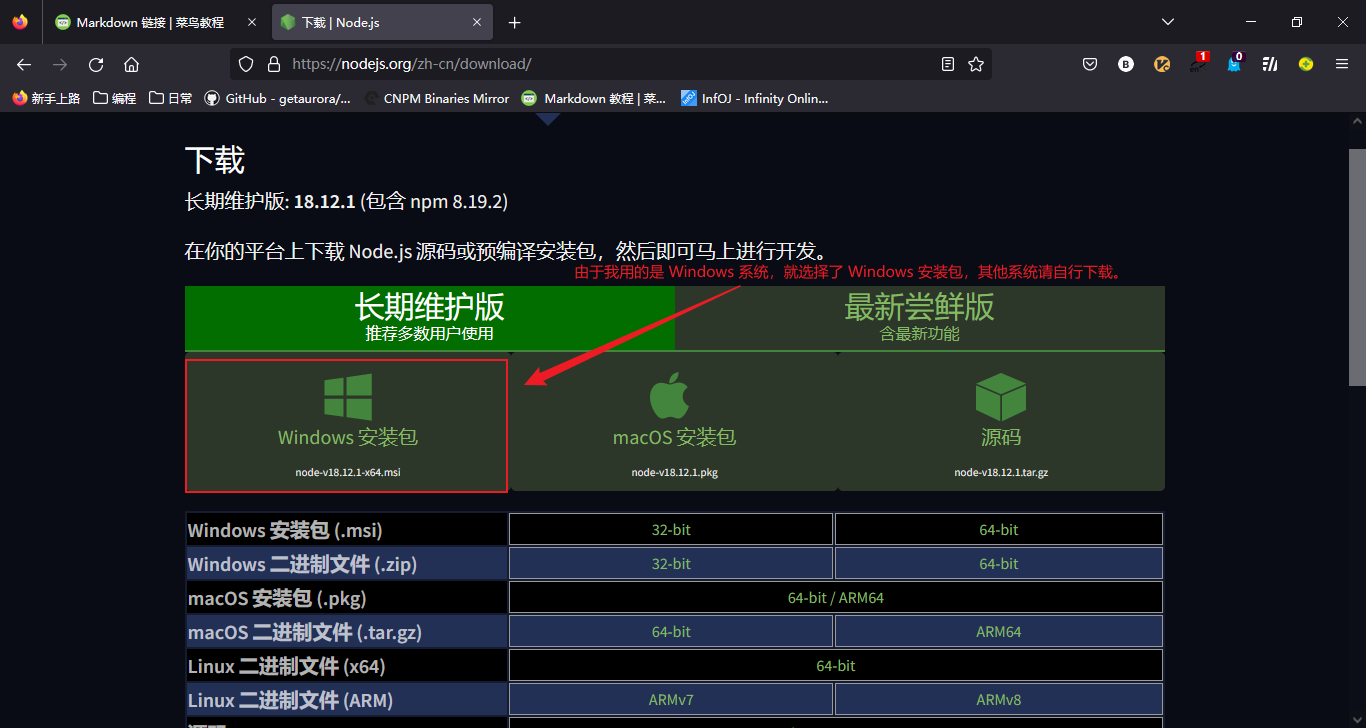
Task: Click the white striped extension icon
Action: click(x=1270, y=64)
